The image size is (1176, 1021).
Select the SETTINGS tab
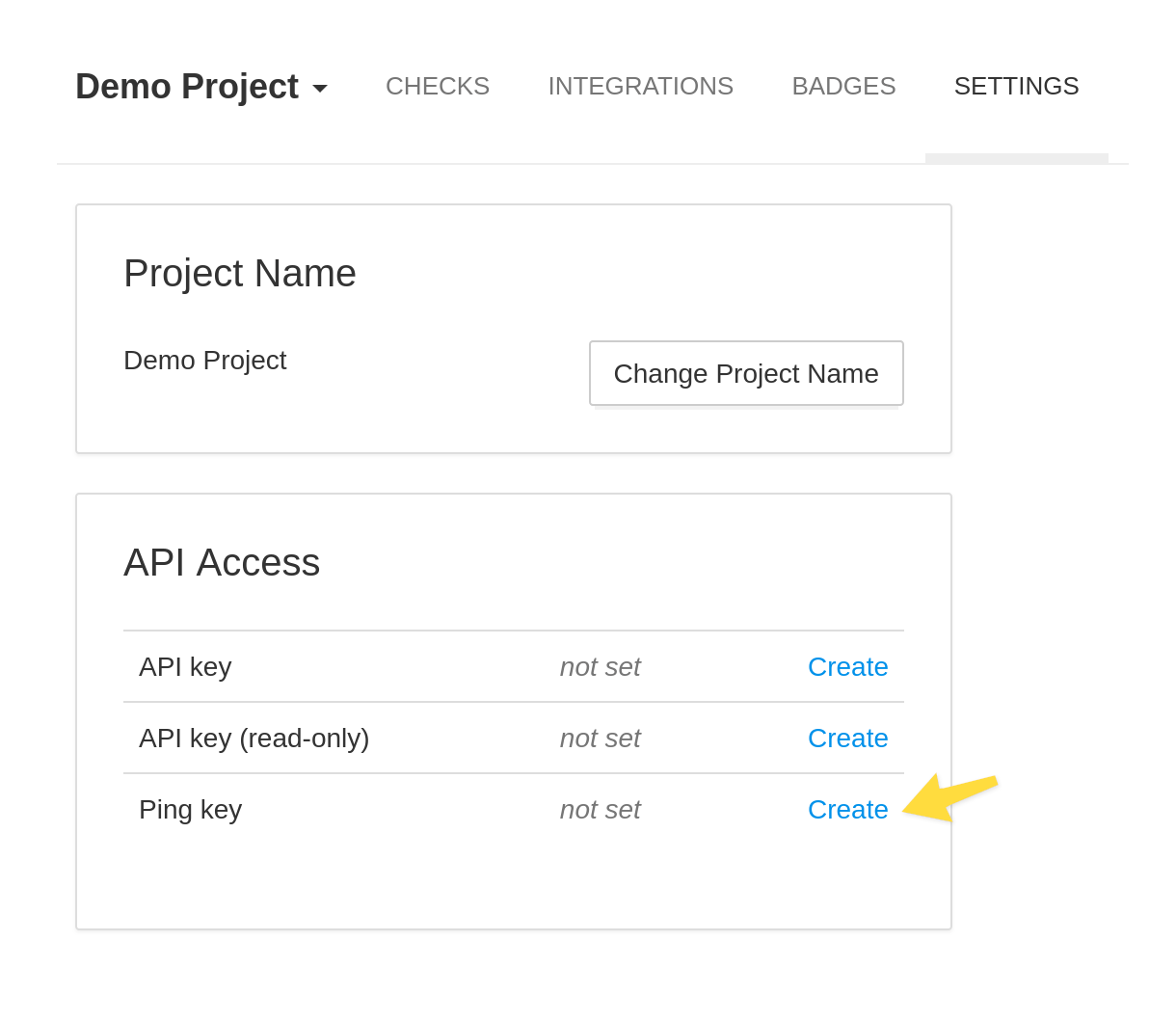click(1016, 86)
